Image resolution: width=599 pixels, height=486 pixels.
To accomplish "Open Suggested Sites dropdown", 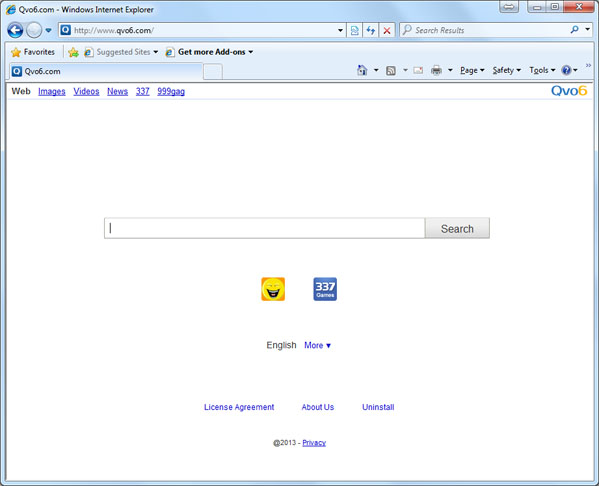I will tap(121, 52).
